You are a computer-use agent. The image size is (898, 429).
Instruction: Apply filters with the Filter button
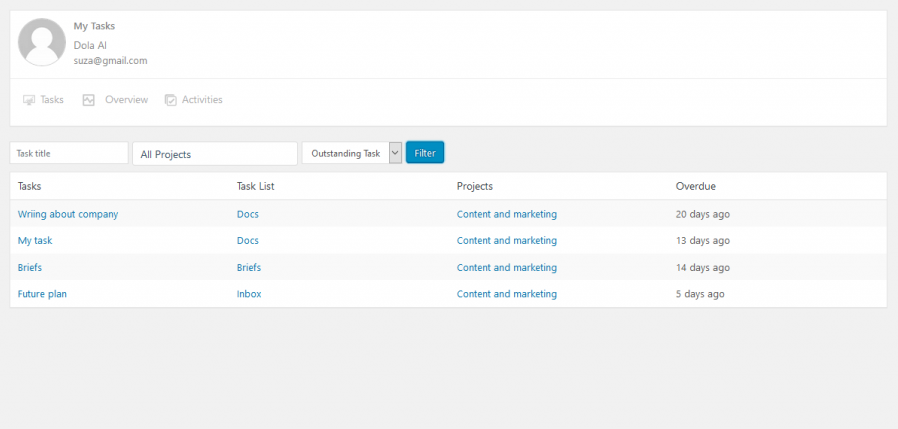[x=425, y=153]
